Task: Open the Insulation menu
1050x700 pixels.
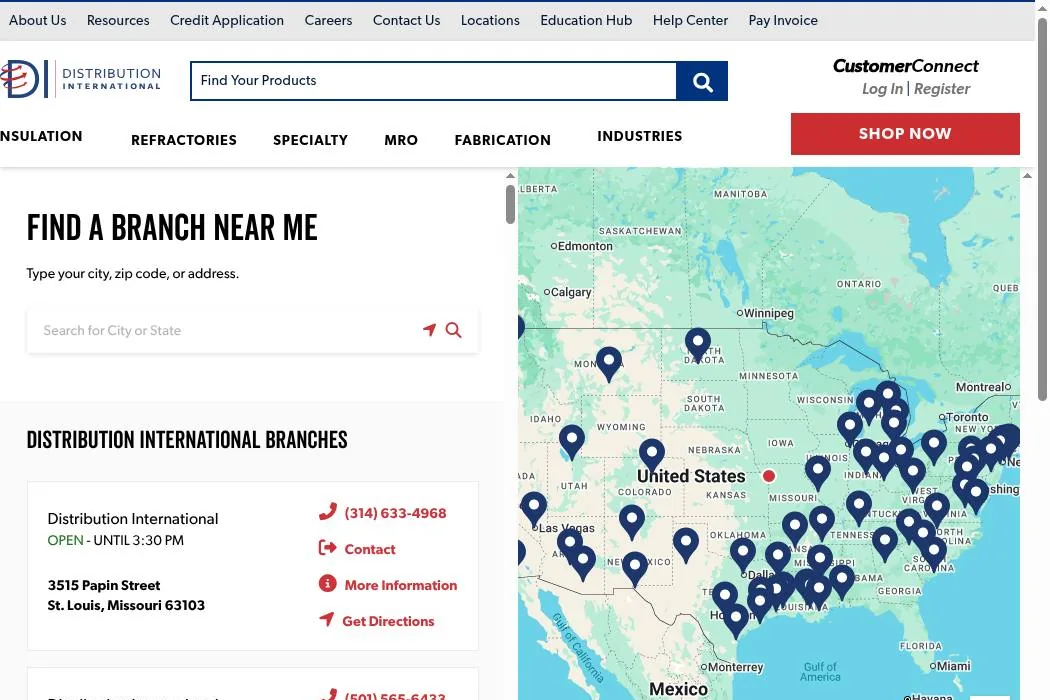Action: 41,137
